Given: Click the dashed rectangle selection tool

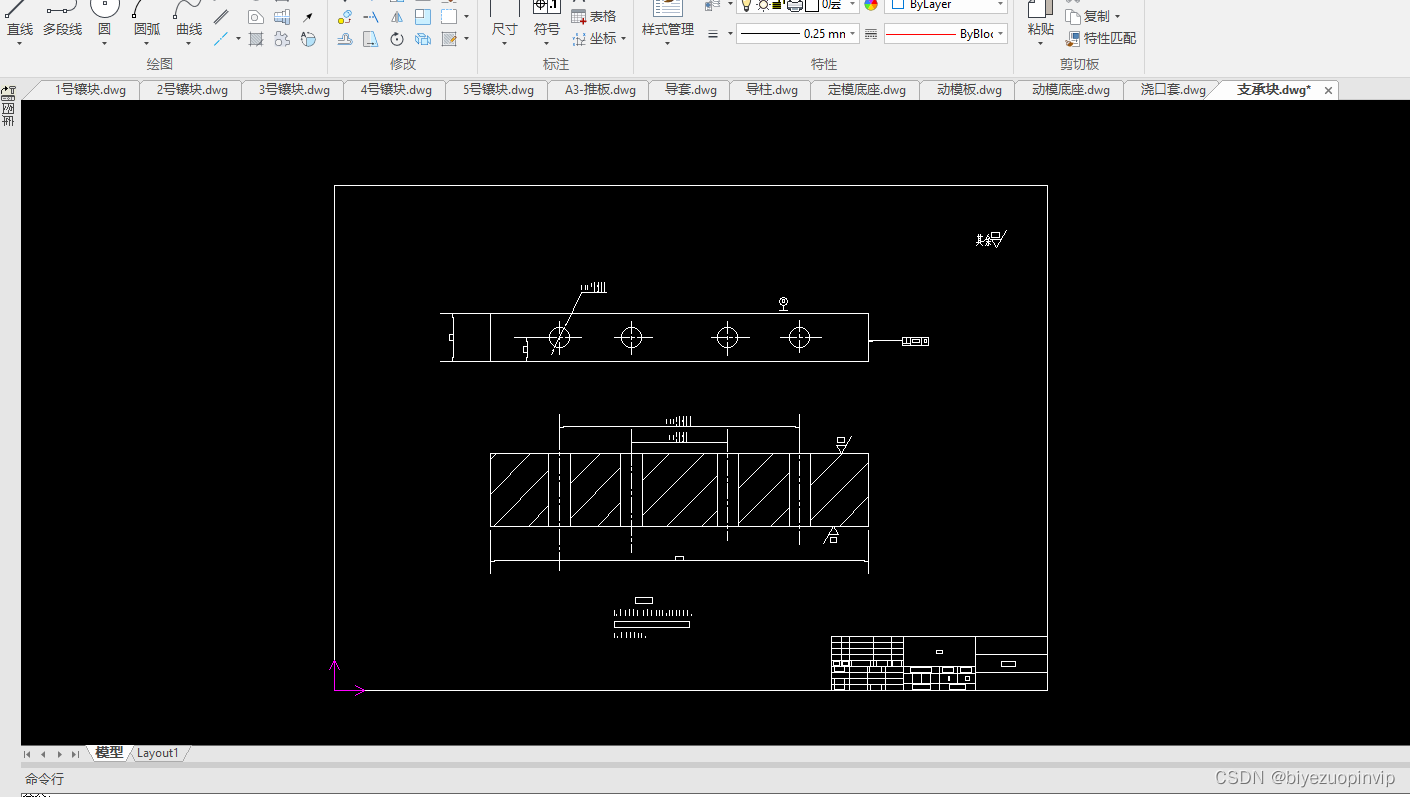Looking at the screenshot, I should click(449, 16).
